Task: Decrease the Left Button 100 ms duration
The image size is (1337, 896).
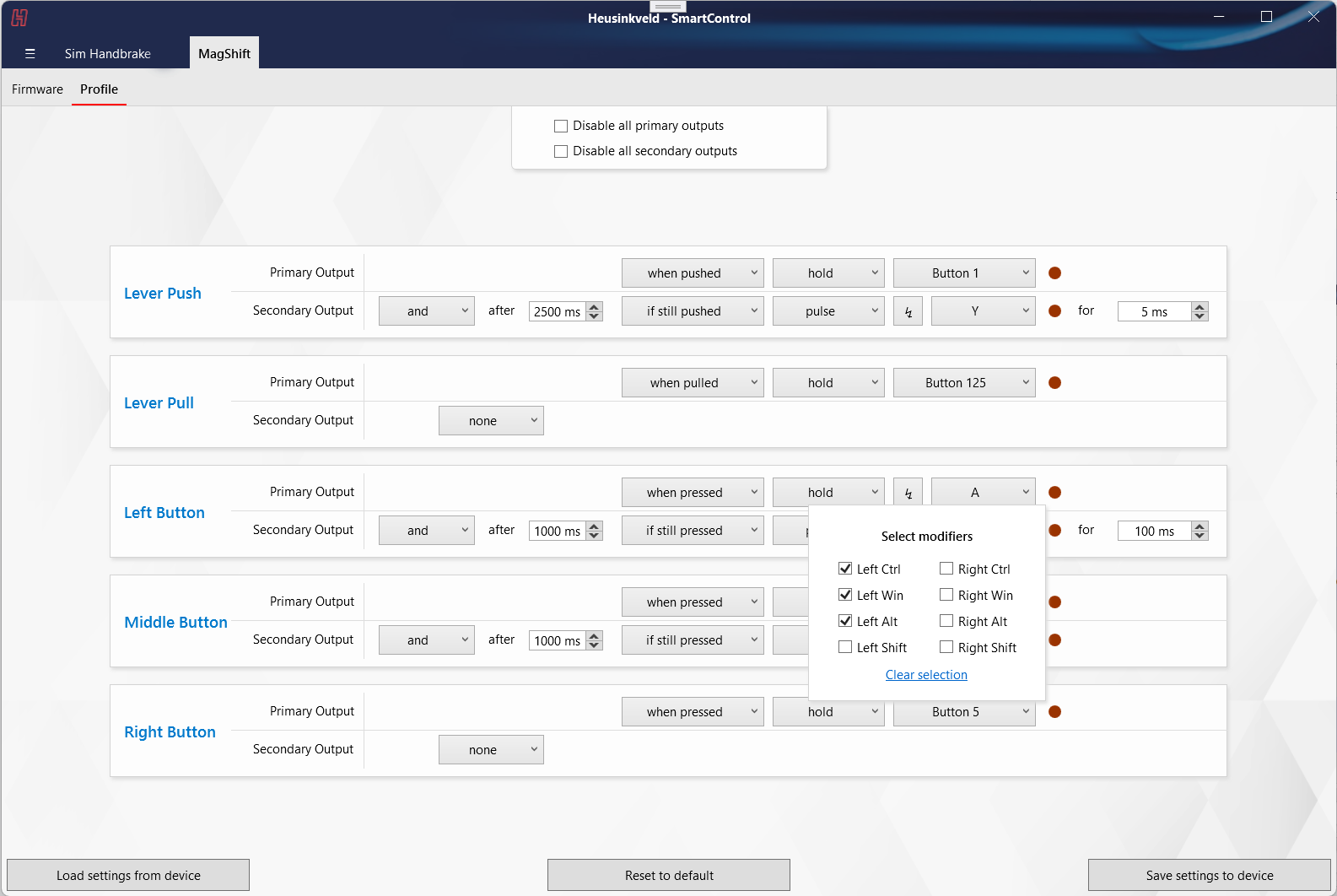Action: 1200,536
